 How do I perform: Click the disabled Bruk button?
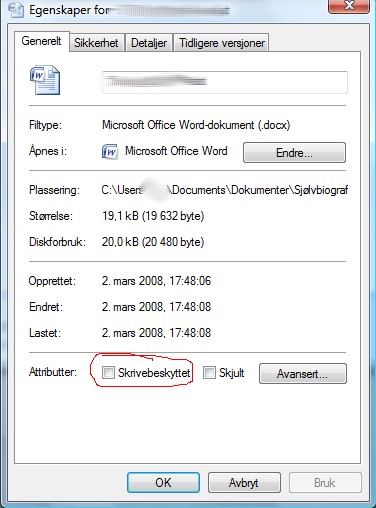coord(325,482)
